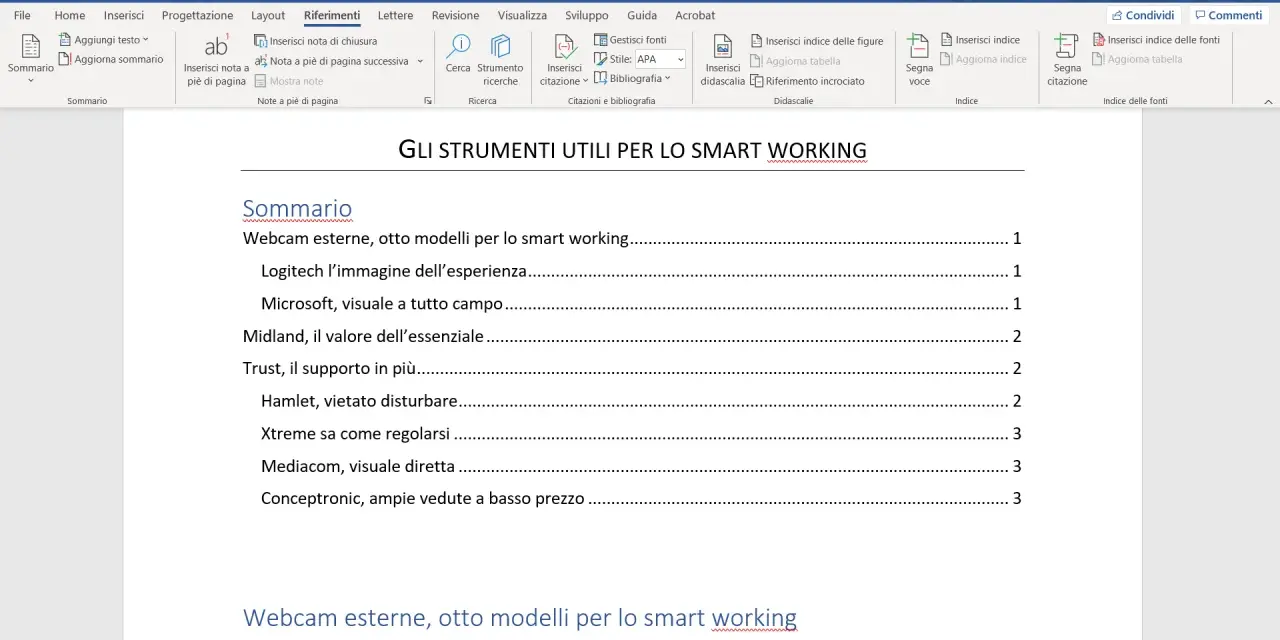This screenshot has height=640, width=1280.
Task: Click TOC entry Midland, il valore dell'essenziale
Action: point(632,336)
